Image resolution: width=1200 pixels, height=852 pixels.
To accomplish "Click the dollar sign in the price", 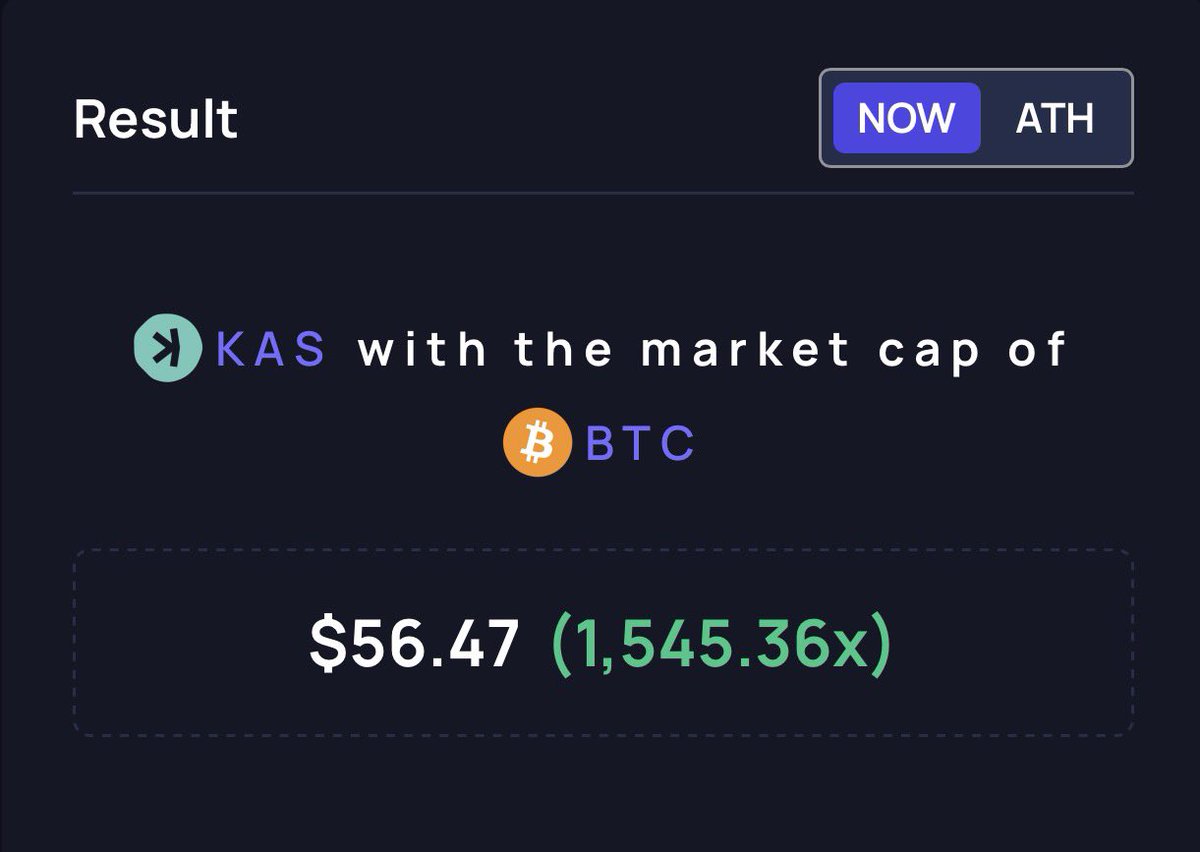I will [326, 643].
